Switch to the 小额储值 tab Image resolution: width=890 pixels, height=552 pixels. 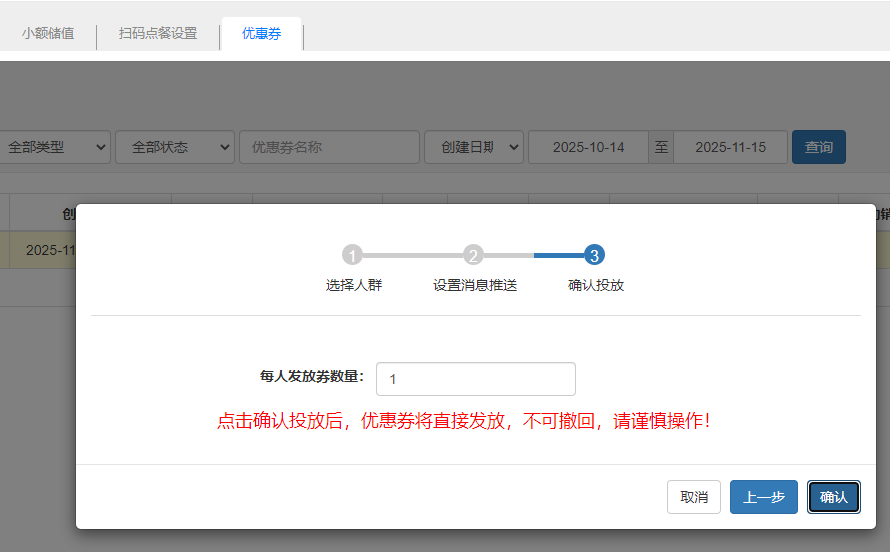[48, 33]
